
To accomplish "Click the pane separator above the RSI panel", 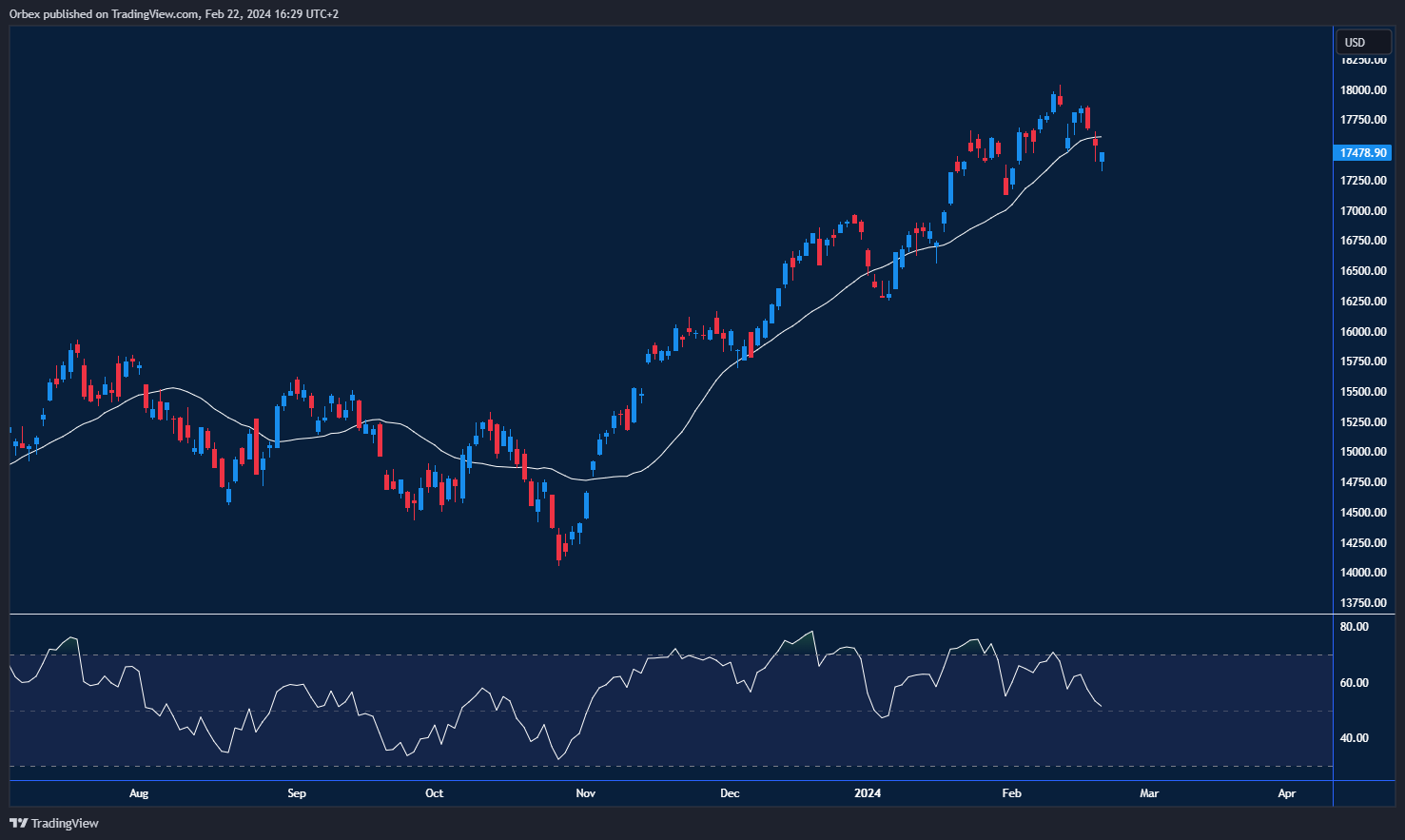I will (671, 615).
